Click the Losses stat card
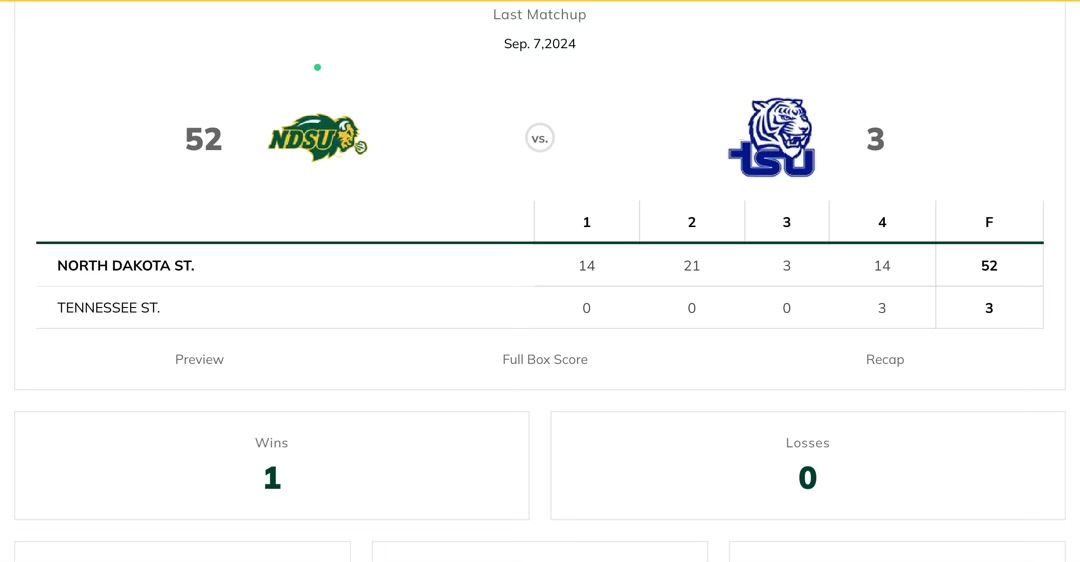The width and height of the screenshot is (1080, 562). tap(808, 466)
